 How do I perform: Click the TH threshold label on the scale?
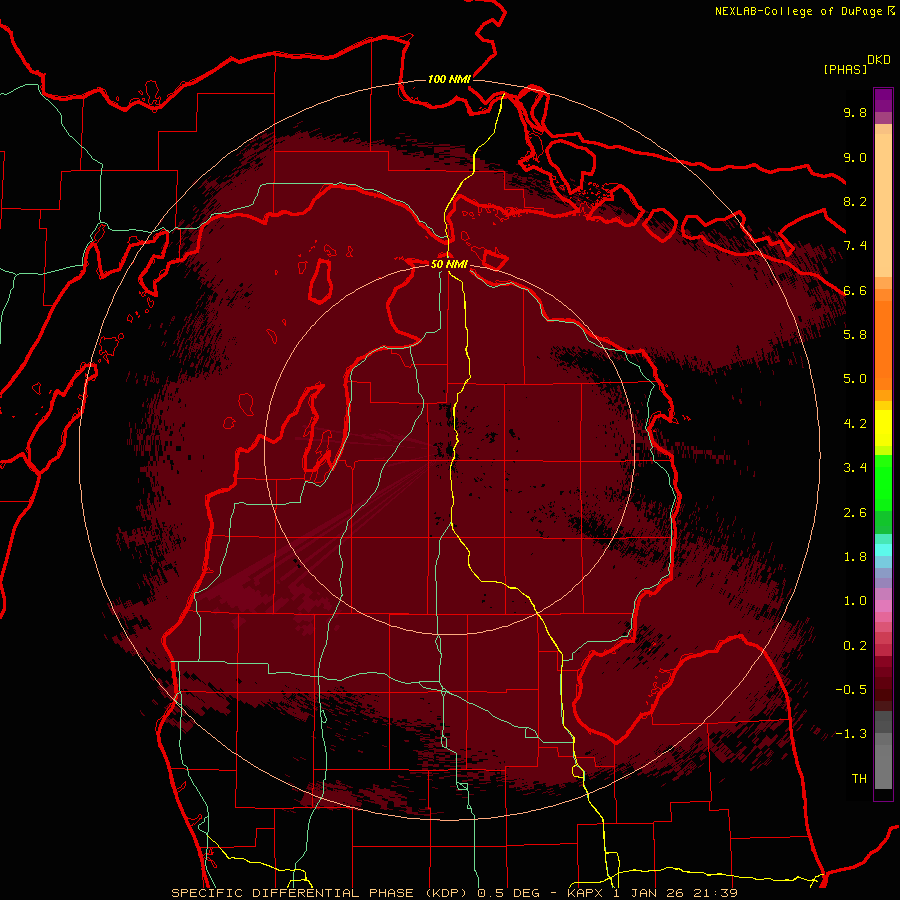[x=859, y=779]
